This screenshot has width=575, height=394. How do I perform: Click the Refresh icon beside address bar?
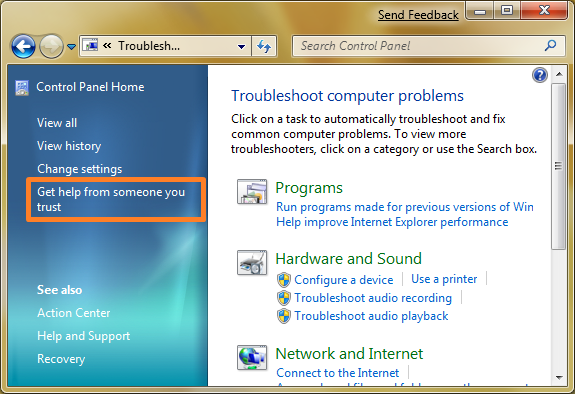[x=264, y=46]
